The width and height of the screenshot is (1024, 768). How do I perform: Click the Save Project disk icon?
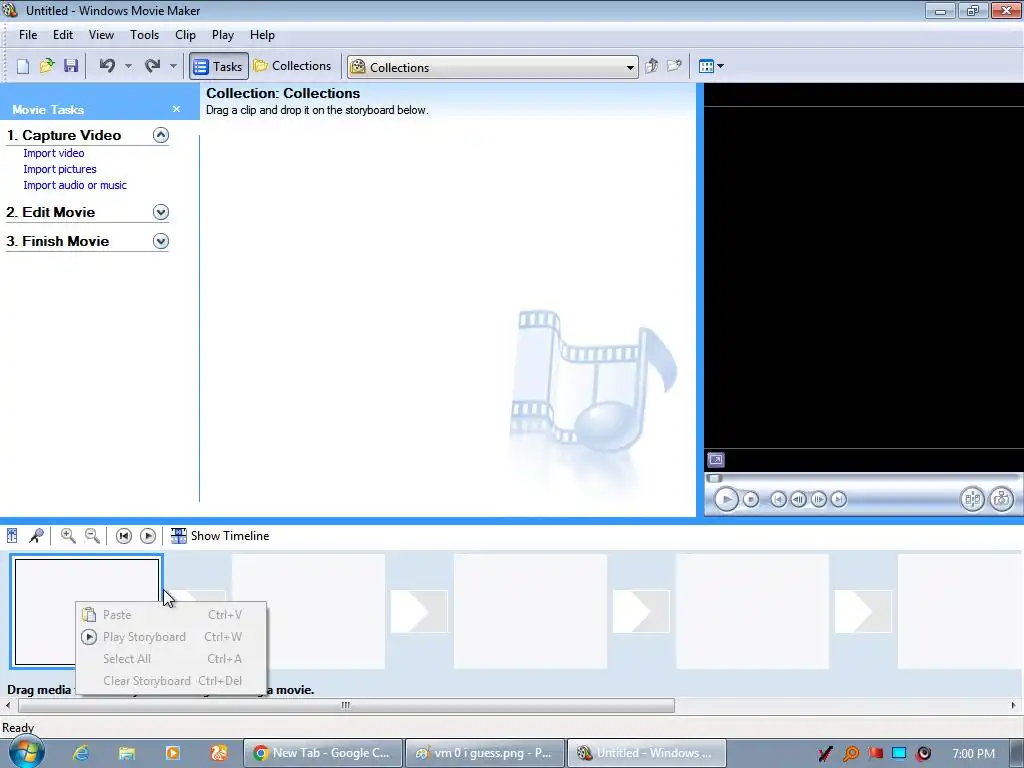[71, 66]
